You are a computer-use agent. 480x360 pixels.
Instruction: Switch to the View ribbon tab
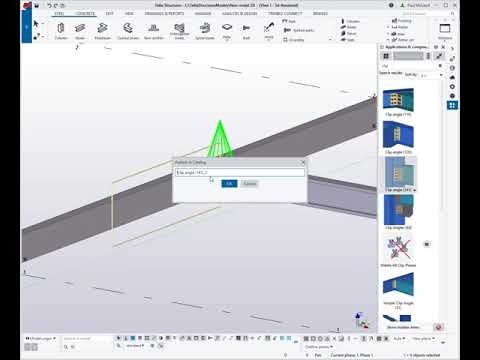[x=129, y=14]
